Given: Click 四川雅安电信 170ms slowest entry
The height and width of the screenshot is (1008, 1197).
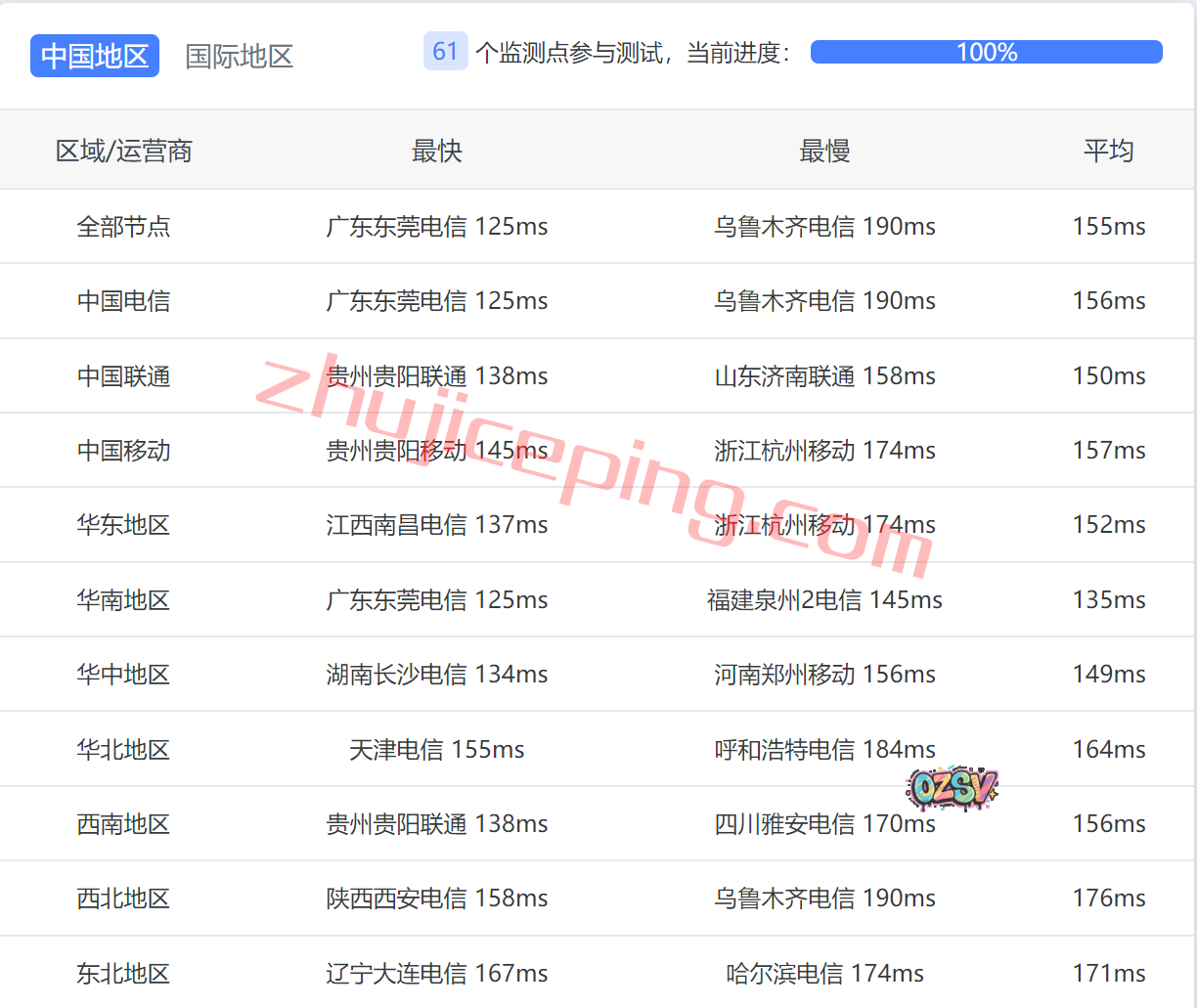Looking at the screenshot, I should [824, 824].
